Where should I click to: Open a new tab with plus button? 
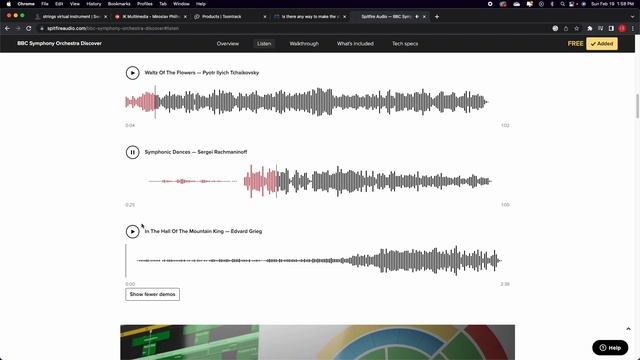(437, 17)
